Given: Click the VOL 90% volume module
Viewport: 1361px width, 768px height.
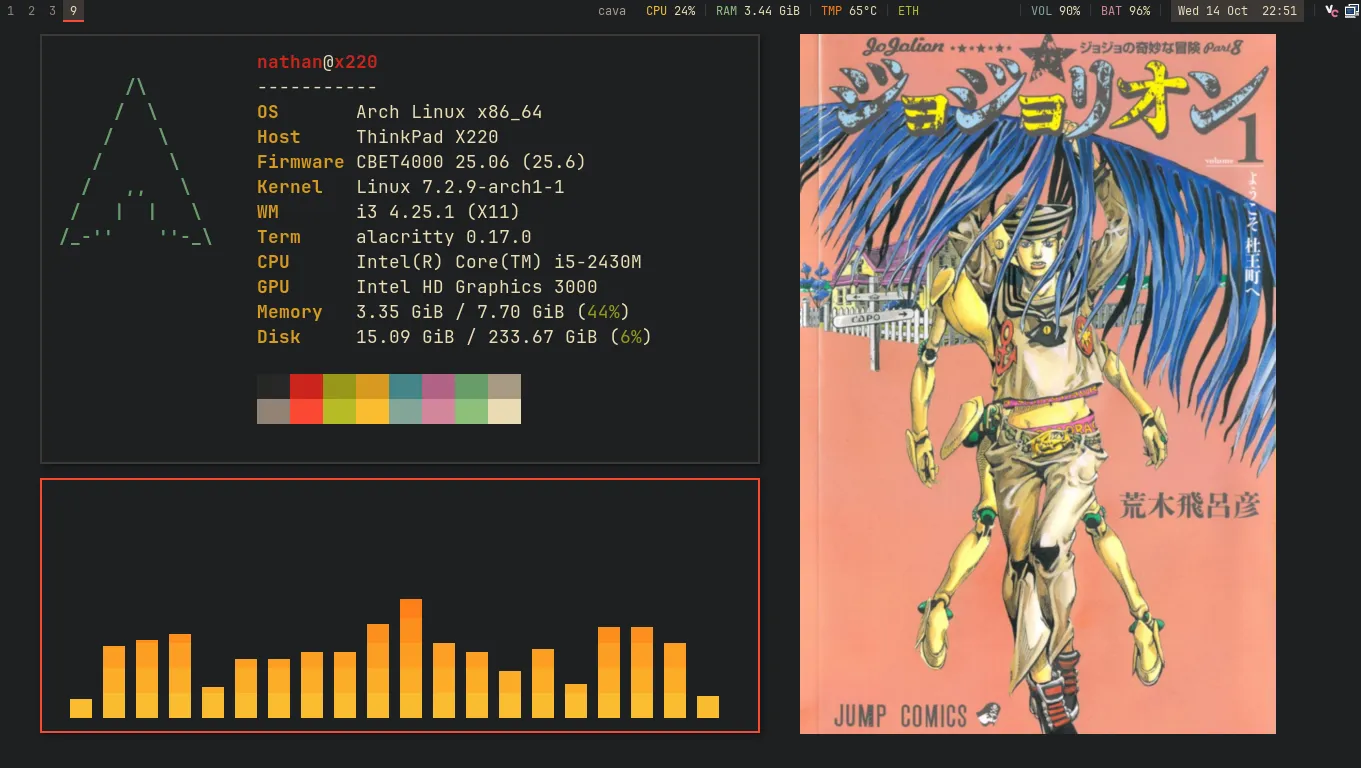Looking at the screenshot, I should coord(1056,11).
